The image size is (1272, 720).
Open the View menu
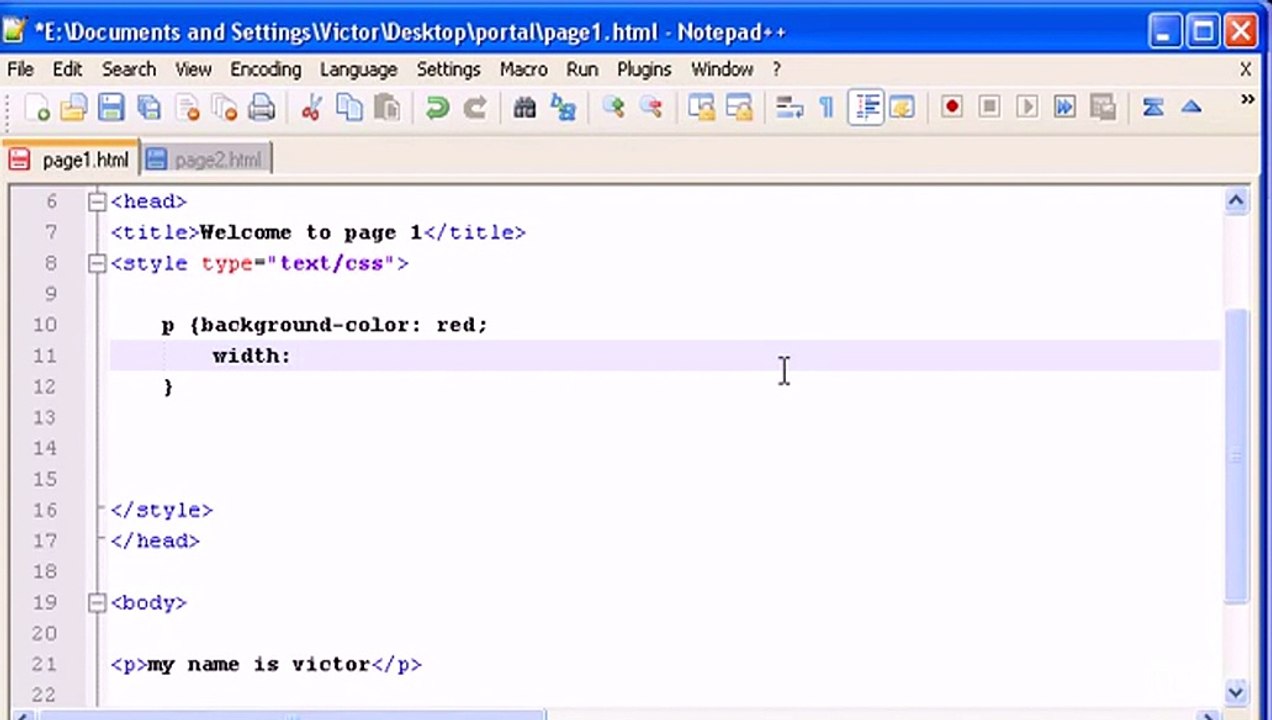[193, 69]
